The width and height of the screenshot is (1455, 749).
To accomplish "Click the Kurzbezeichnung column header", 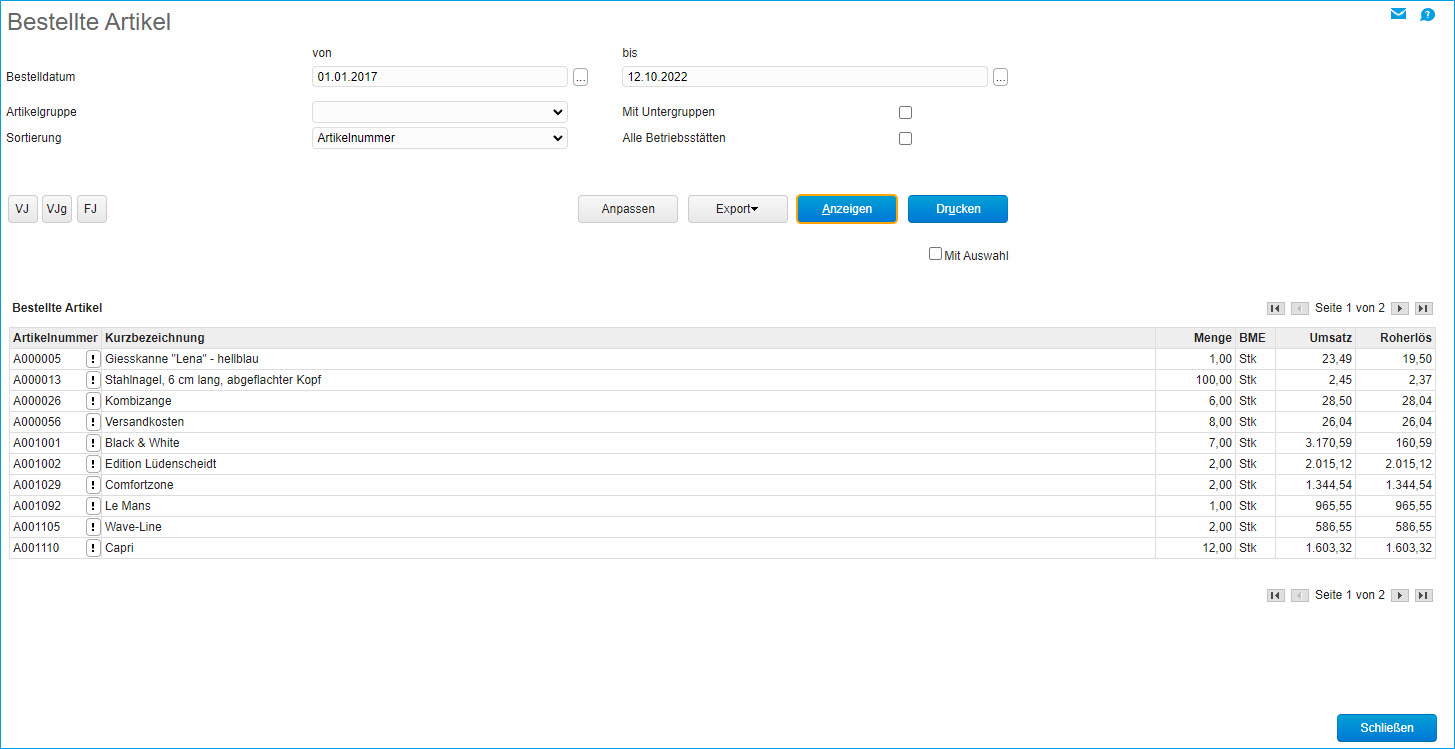I will (155, 338).
